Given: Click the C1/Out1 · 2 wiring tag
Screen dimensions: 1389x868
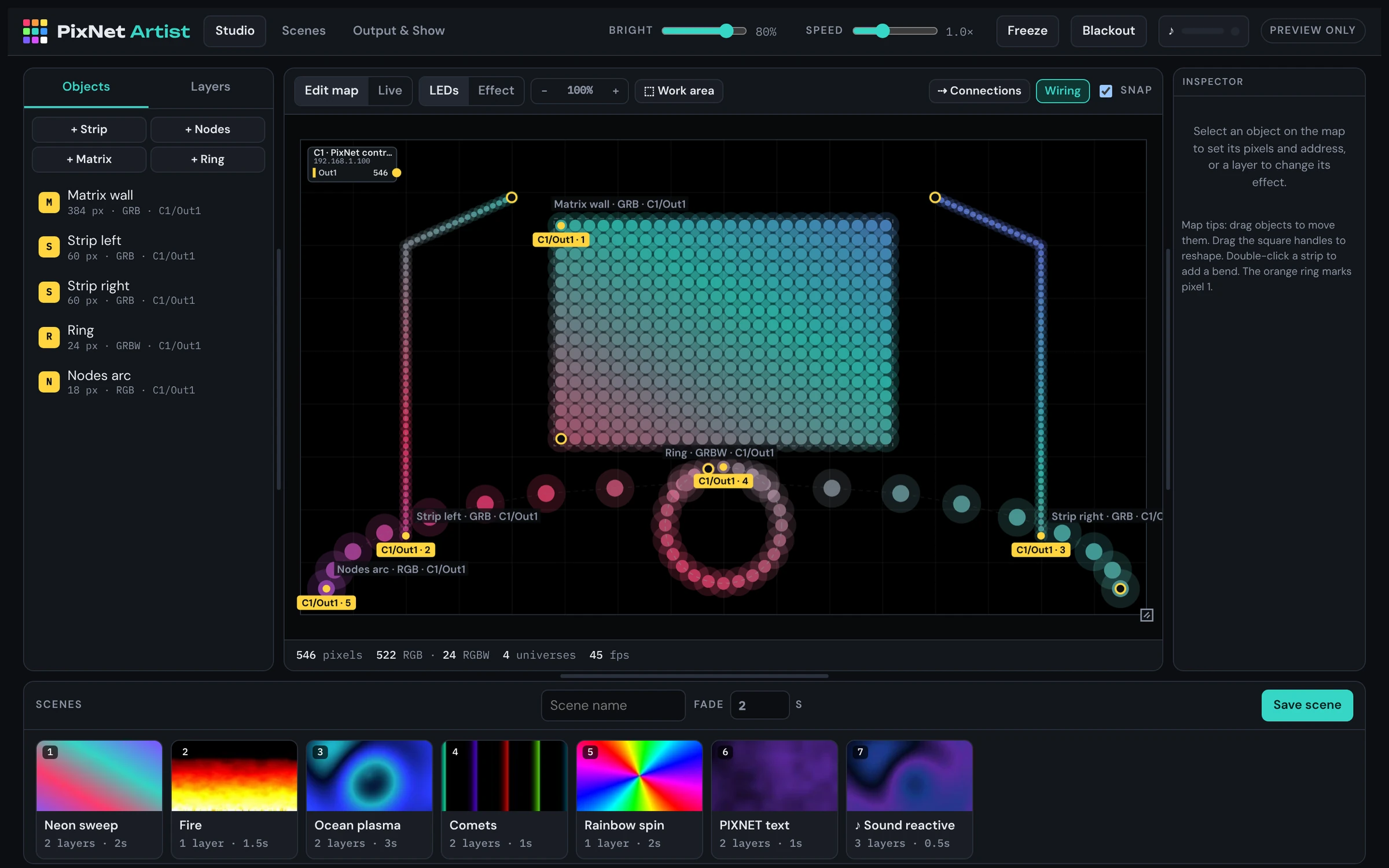Looking at the screenshot, I should click(x=406, y=550).
